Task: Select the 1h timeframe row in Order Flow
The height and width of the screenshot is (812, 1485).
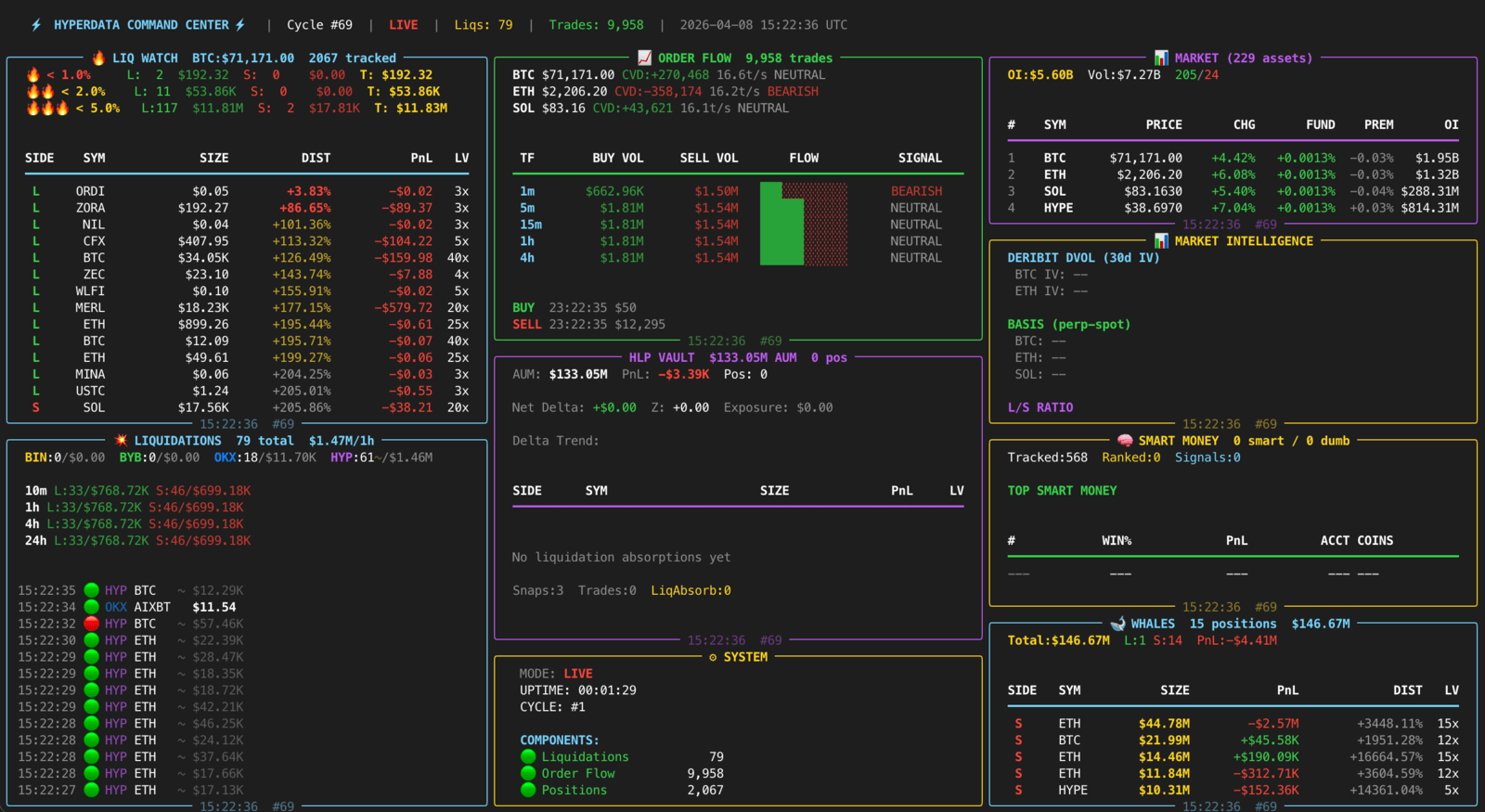Action: point(738,241)
